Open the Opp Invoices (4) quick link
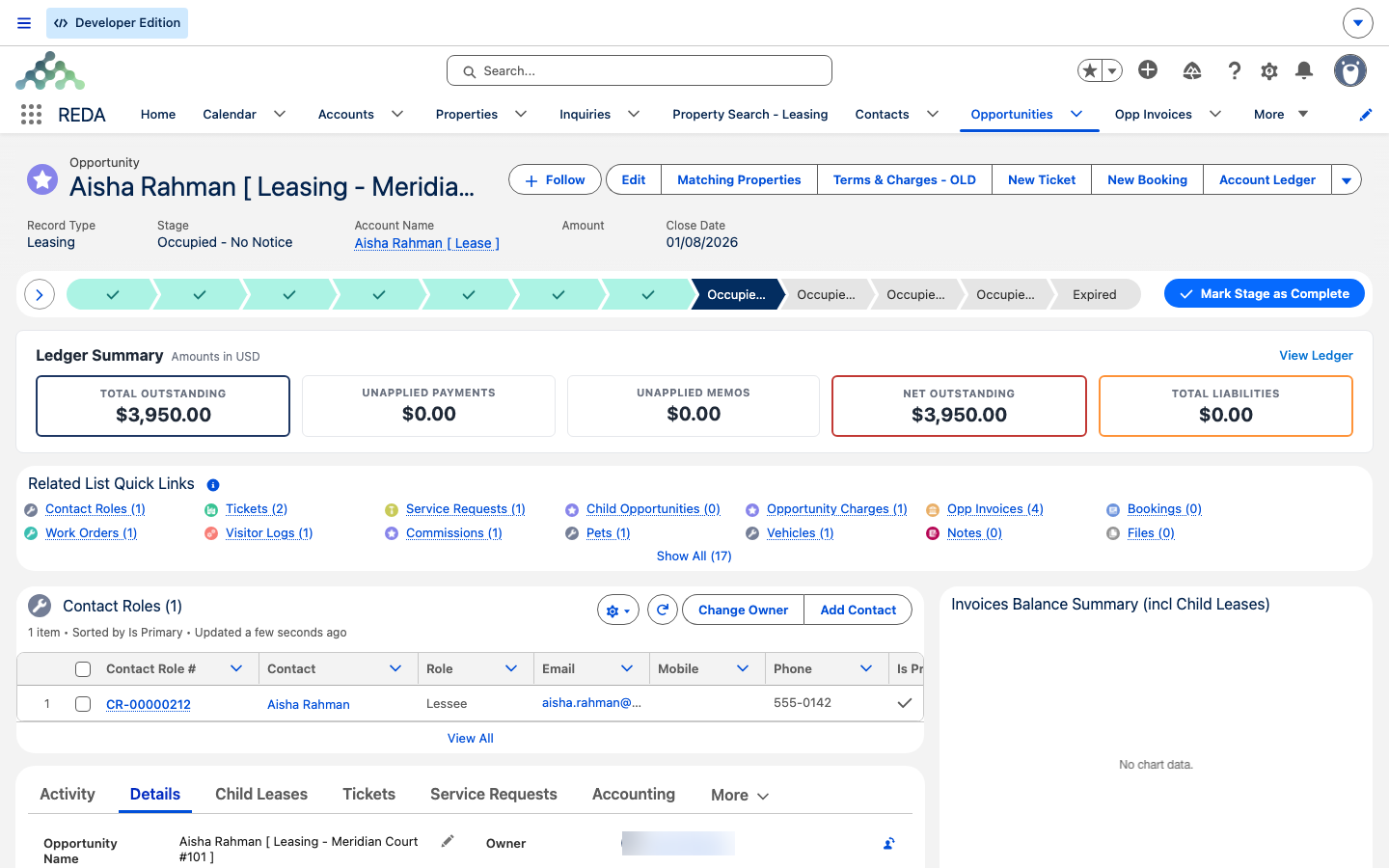The height and width of the screenshot is (868, 1389). (995, 508)
